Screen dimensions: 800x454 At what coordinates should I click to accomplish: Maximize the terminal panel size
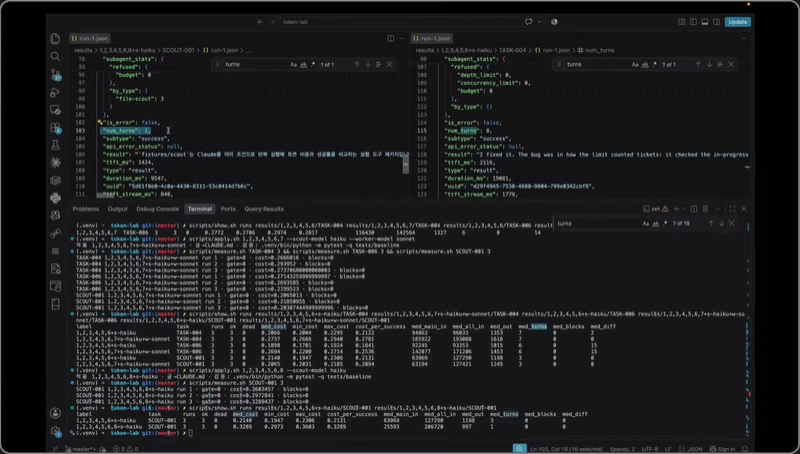tap(732, 209)
